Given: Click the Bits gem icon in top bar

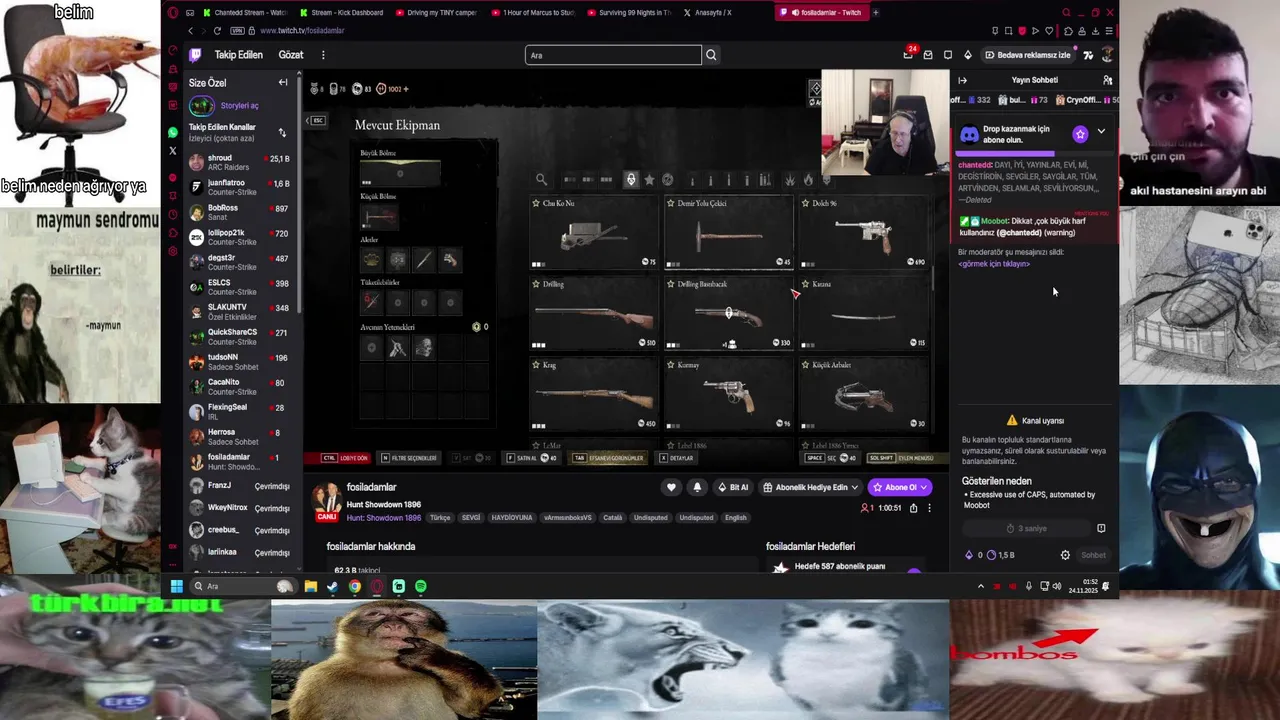Looking at the screenshot, I should pos(967,55).
